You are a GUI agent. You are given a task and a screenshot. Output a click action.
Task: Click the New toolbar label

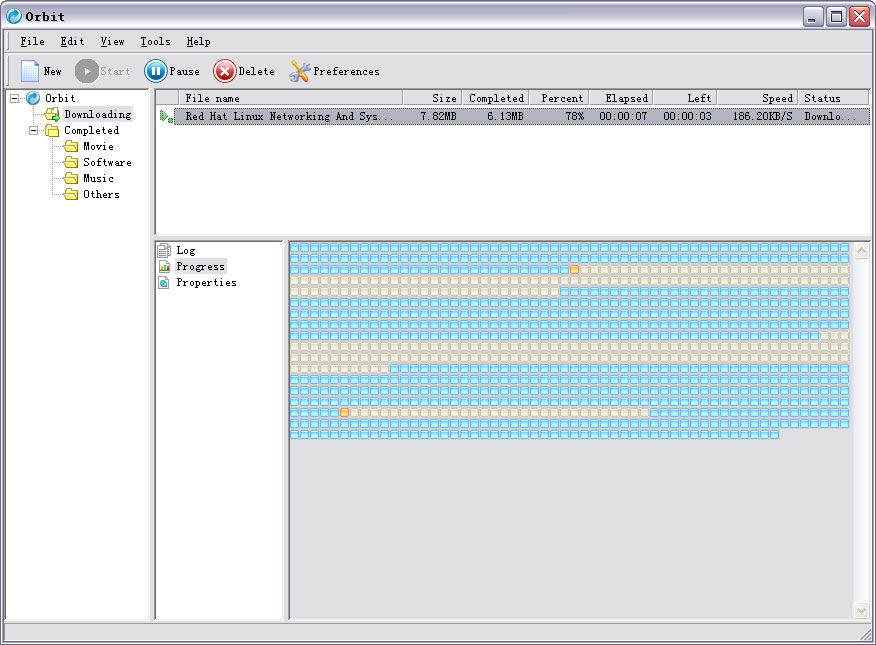click(x=53, y=71)
